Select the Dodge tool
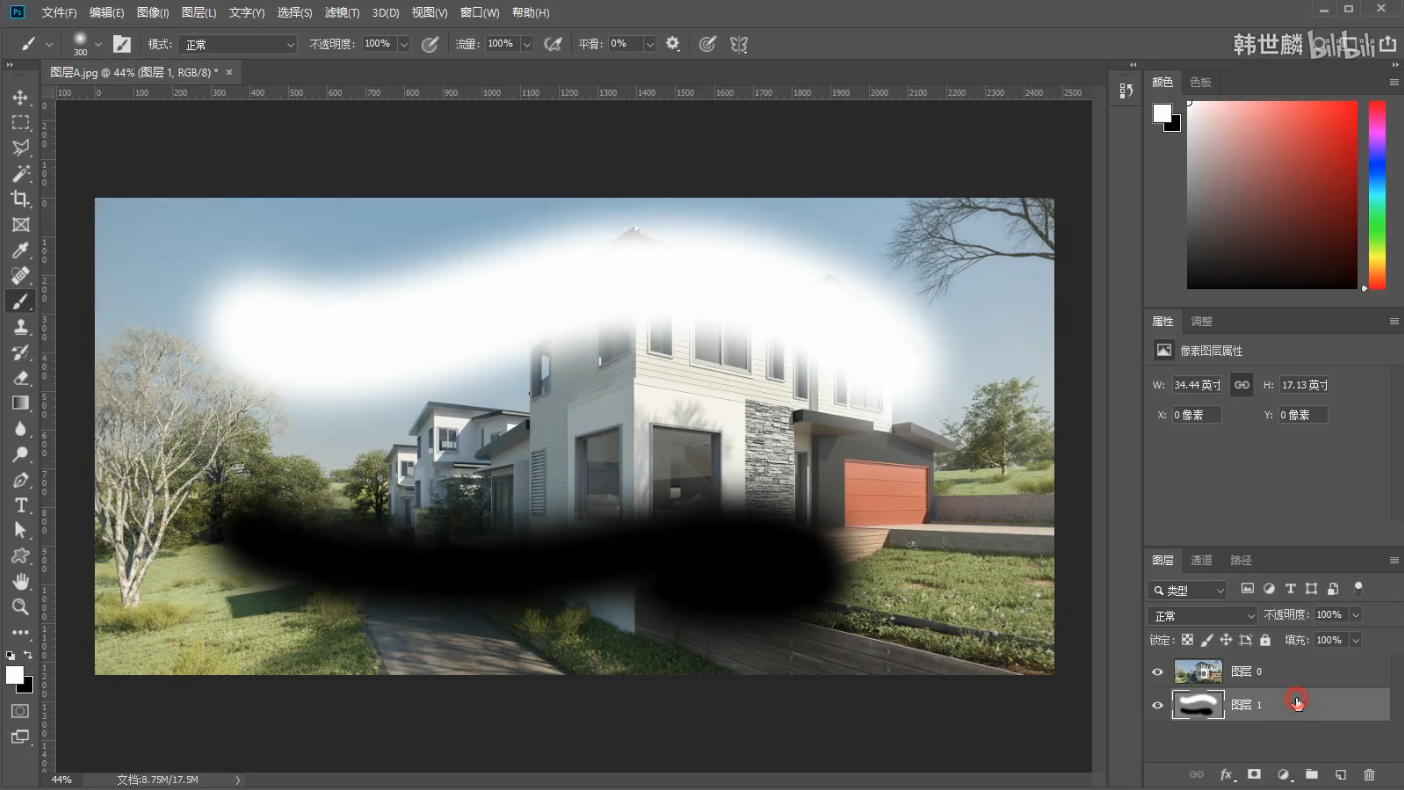 click(20, 454)
